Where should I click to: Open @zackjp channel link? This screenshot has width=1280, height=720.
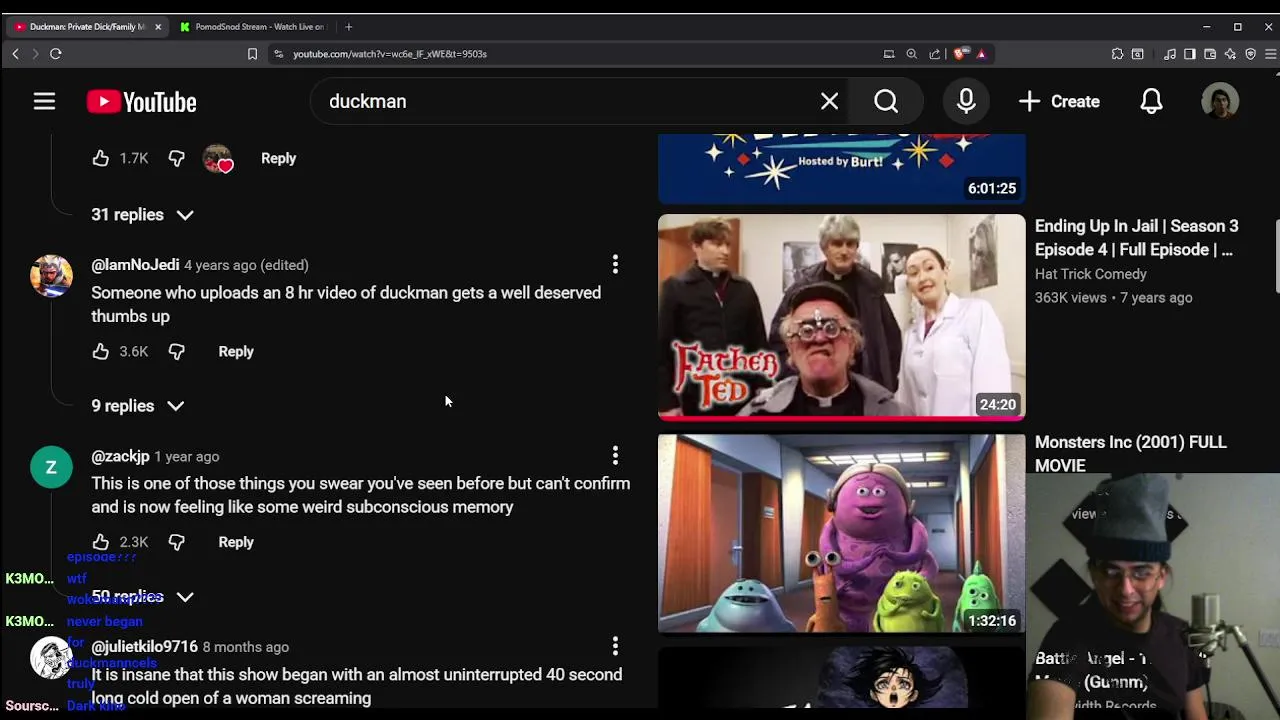pos(120,456)
